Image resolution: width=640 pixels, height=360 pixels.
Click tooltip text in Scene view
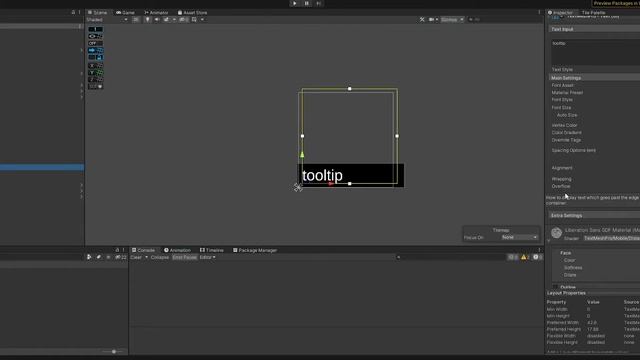[x=322, y=176]
